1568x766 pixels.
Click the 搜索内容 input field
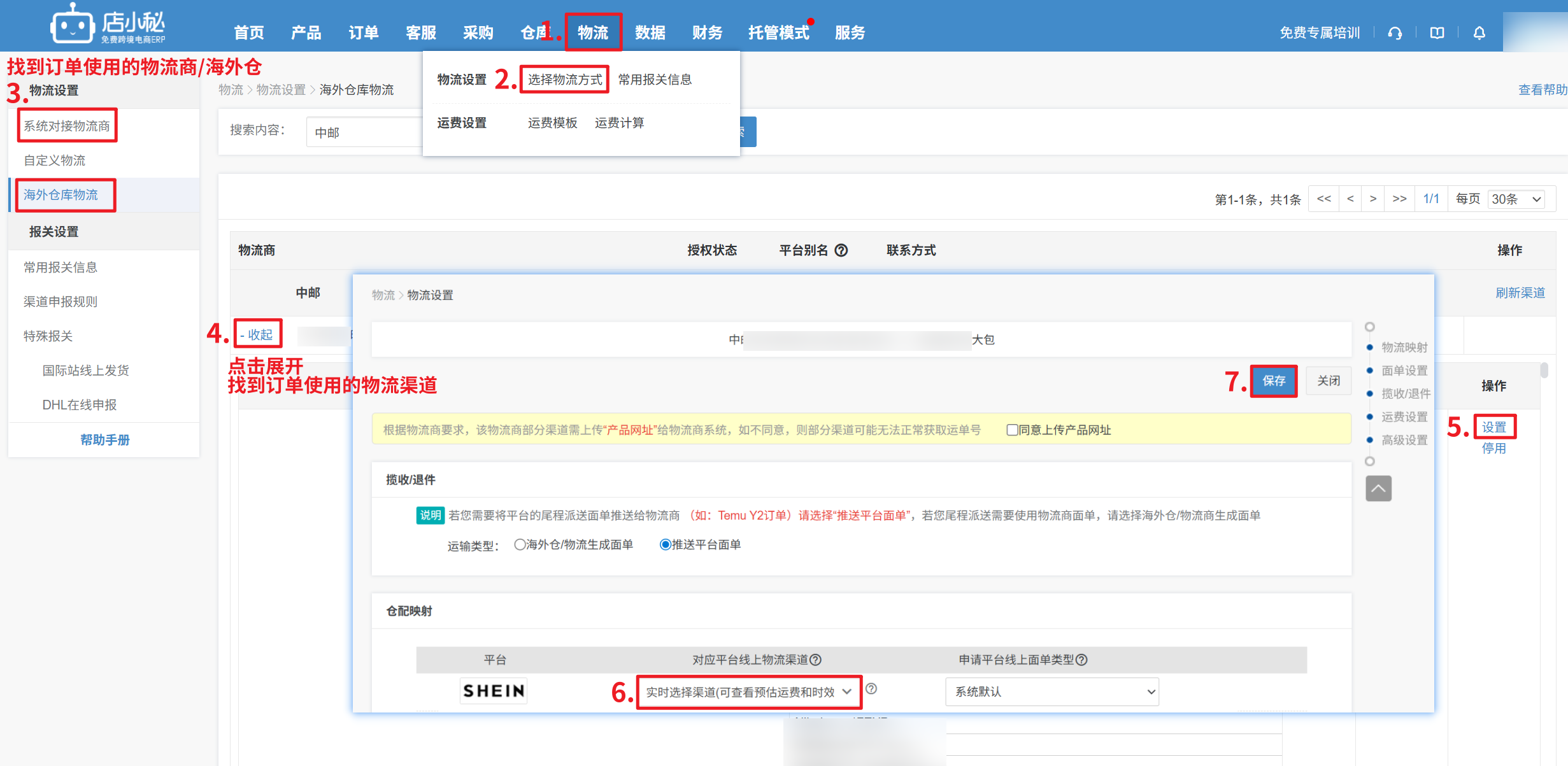(363, 132)
